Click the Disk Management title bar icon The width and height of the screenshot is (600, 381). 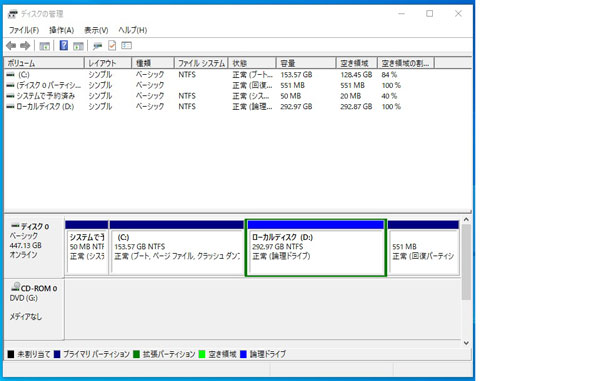pyautogui.click(x=13, y=14)
